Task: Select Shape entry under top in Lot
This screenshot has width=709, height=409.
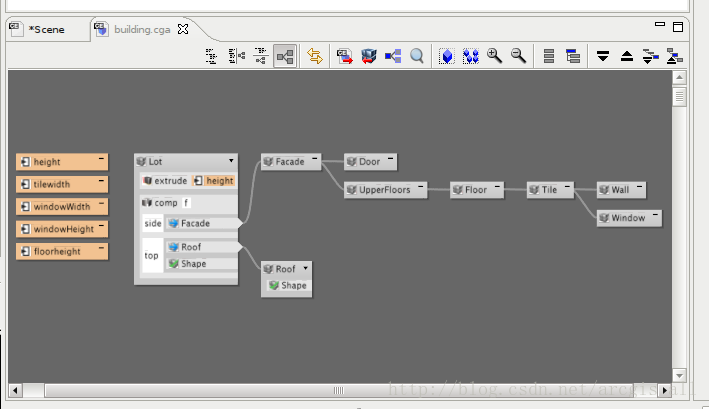Action: tap(202, 264)
